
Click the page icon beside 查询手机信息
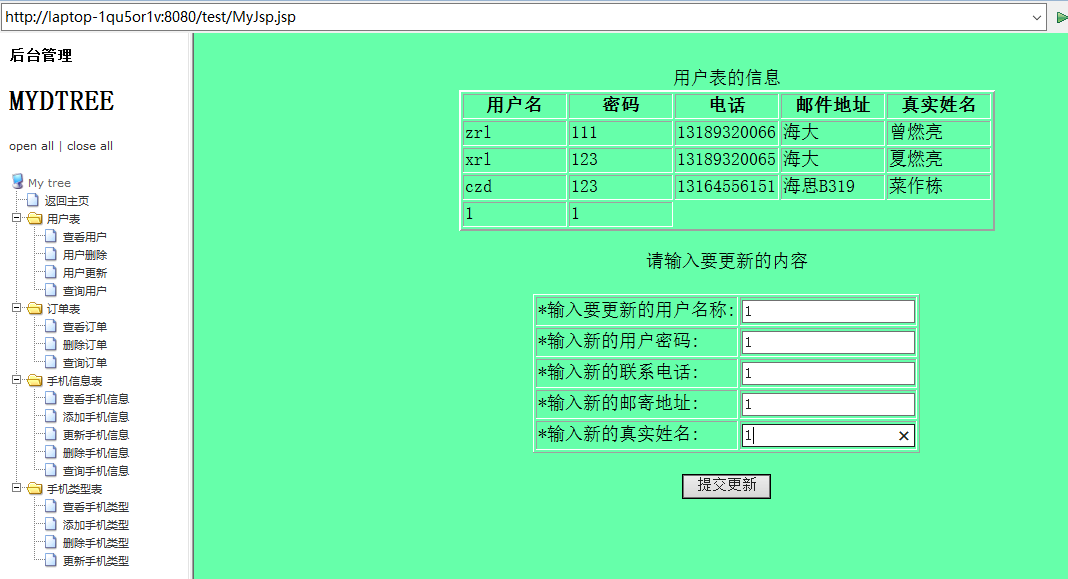[x=50, y=471]
